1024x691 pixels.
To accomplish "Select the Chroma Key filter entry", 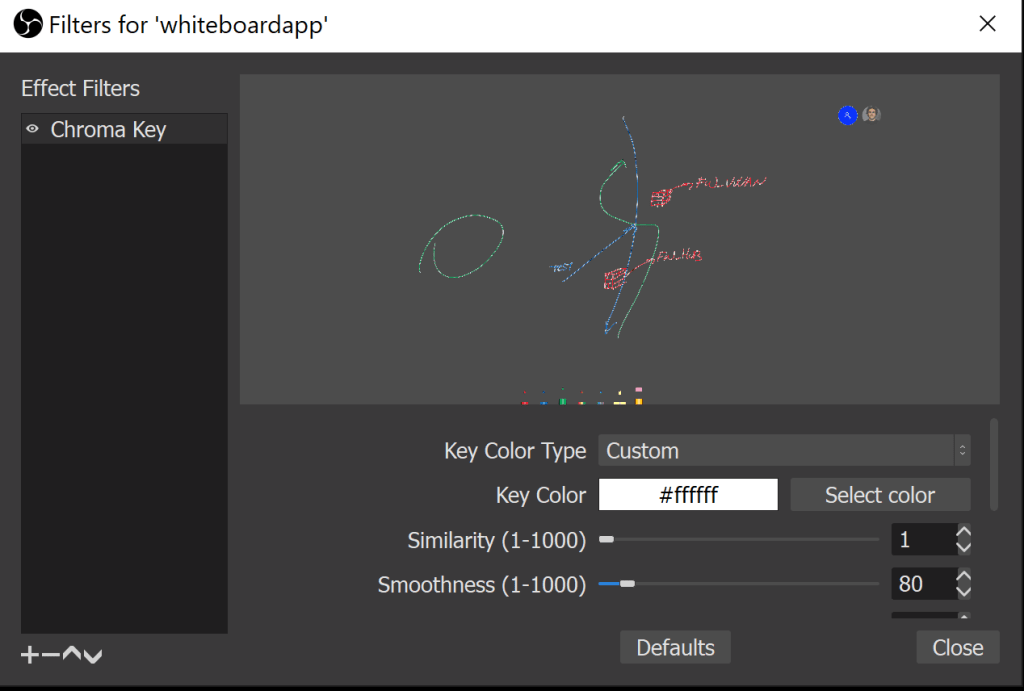I will point(108,130).
